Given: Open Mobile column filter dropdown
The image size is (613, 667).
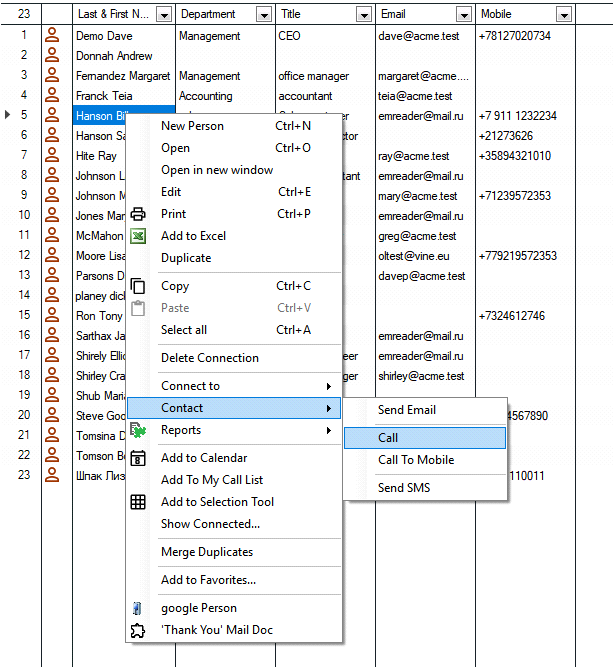Looking at the screenshot, I should coord(564,15).
